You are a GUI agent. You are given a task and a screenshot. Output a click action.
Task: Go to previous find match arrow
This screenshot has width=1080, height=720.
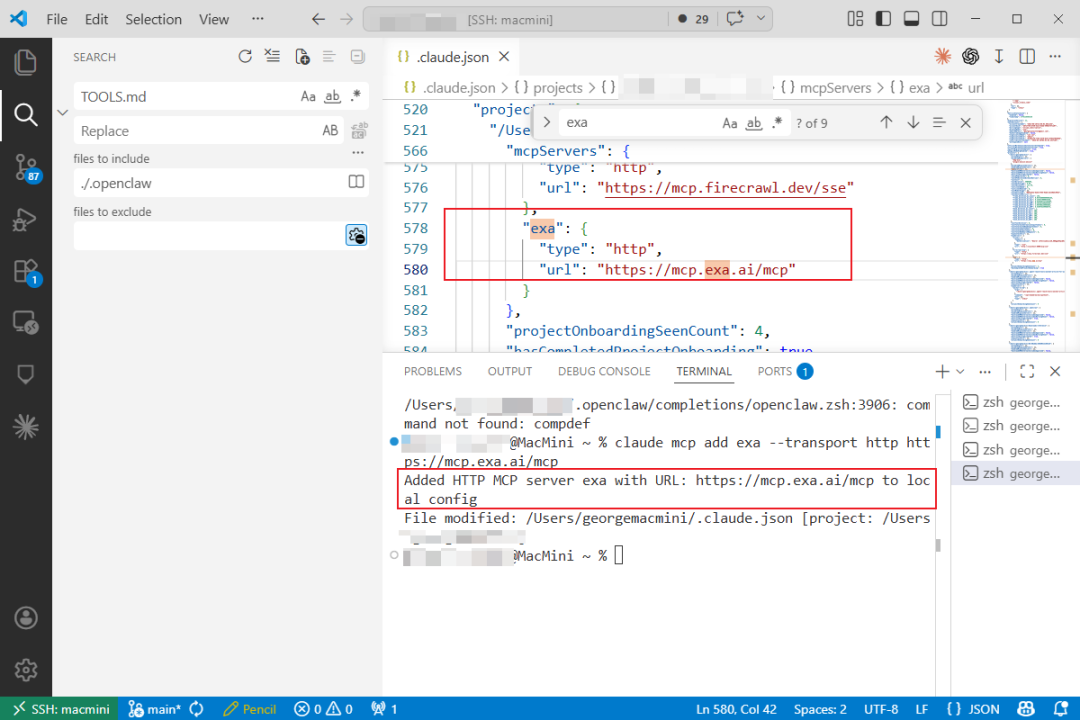tap(886, 123)
